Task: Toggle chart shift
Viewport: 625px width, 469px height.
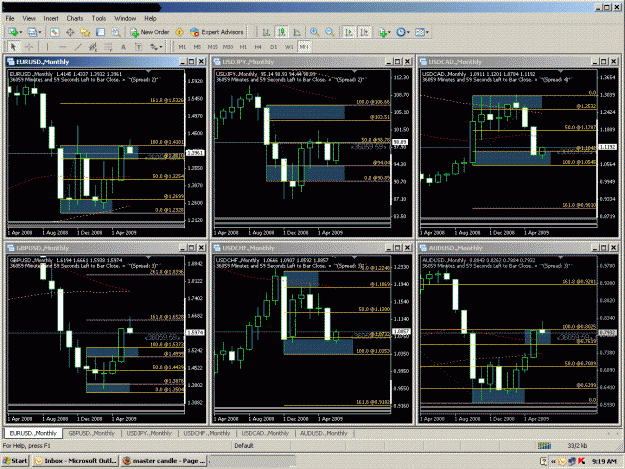Action: pyautogui.click(x=365, y=32)
